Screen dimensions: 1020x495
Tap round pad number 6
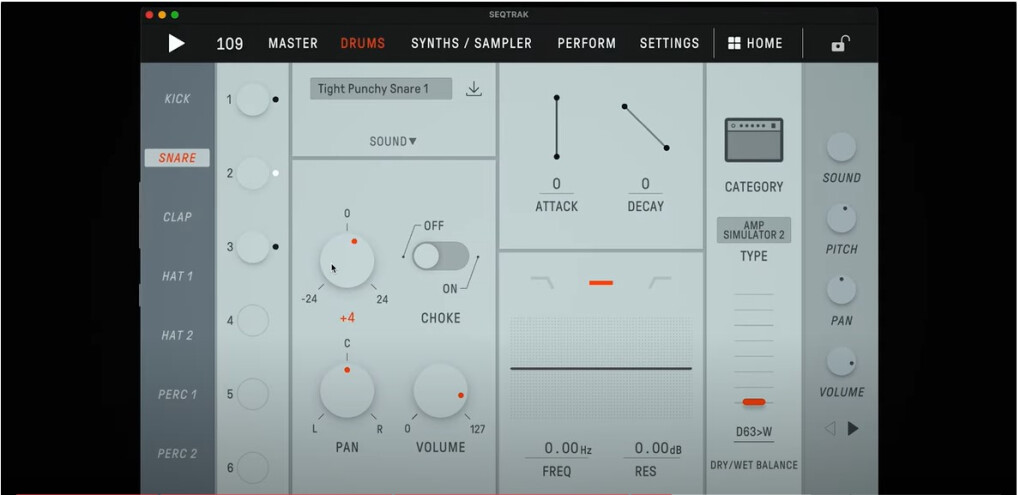tap(252, 468)
